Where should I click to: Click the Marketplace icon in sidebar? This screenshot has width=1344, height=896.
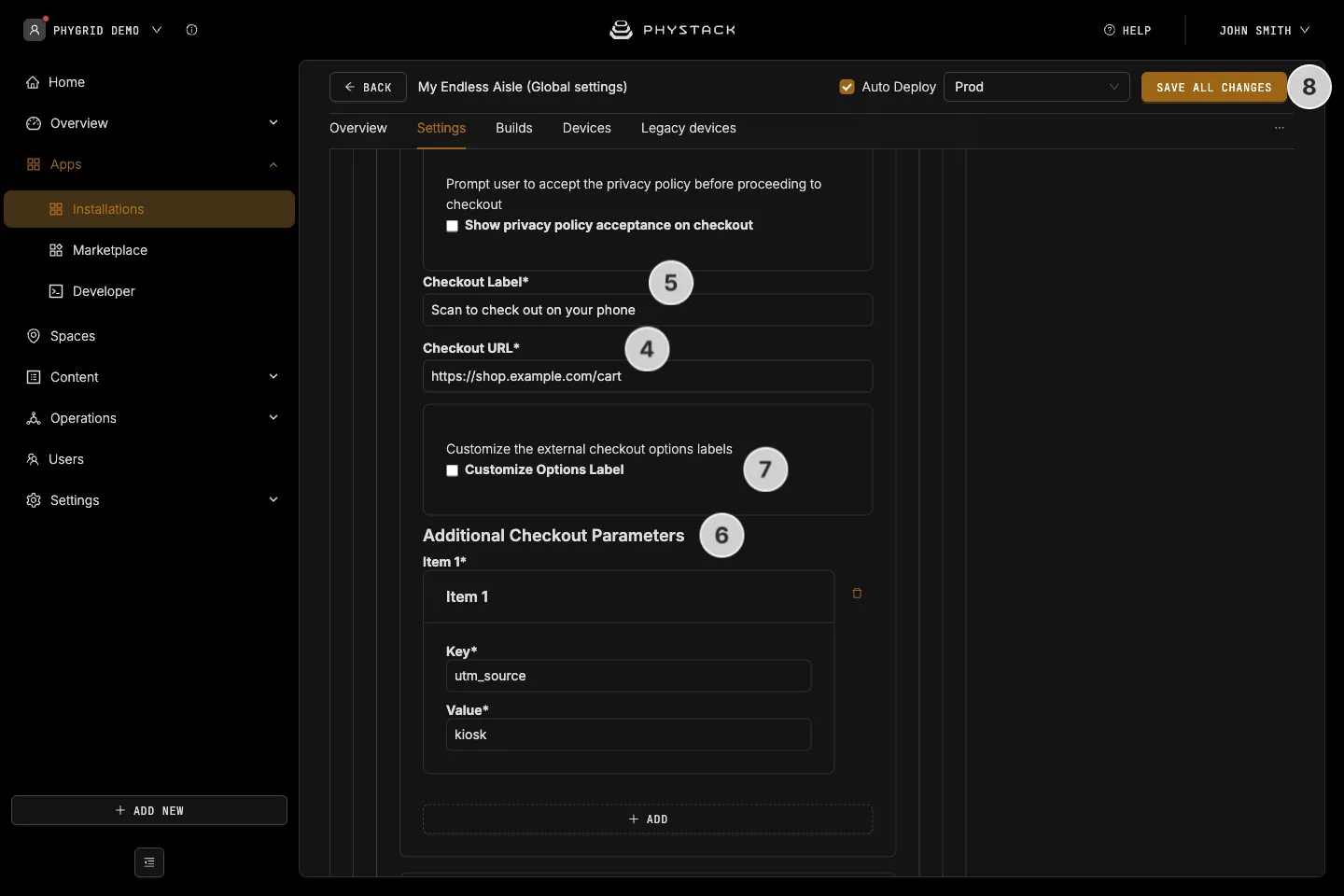[x=56, y=250]
